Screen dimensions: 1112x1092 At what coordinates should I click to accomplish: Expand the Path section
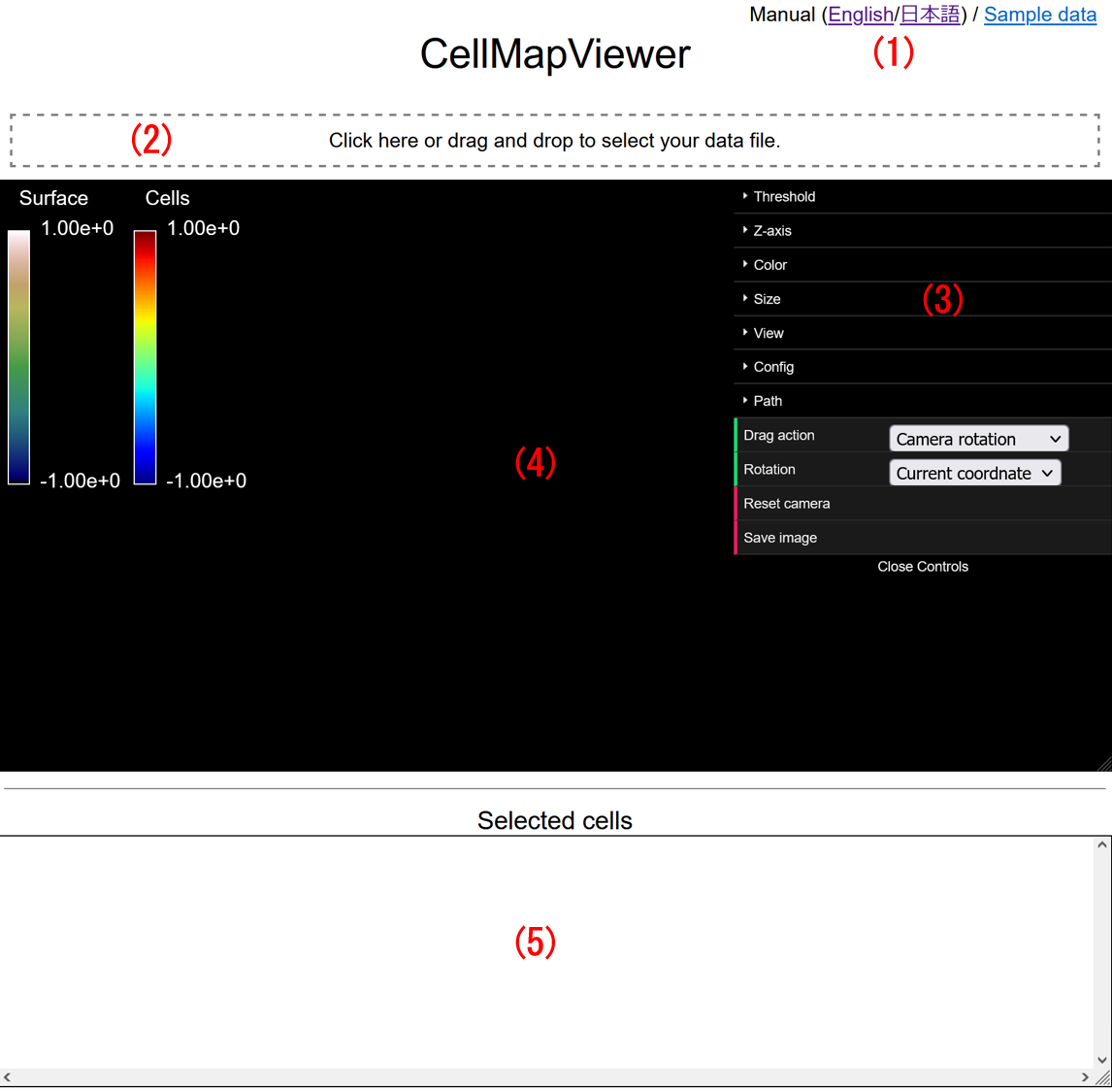pos(767,400)
